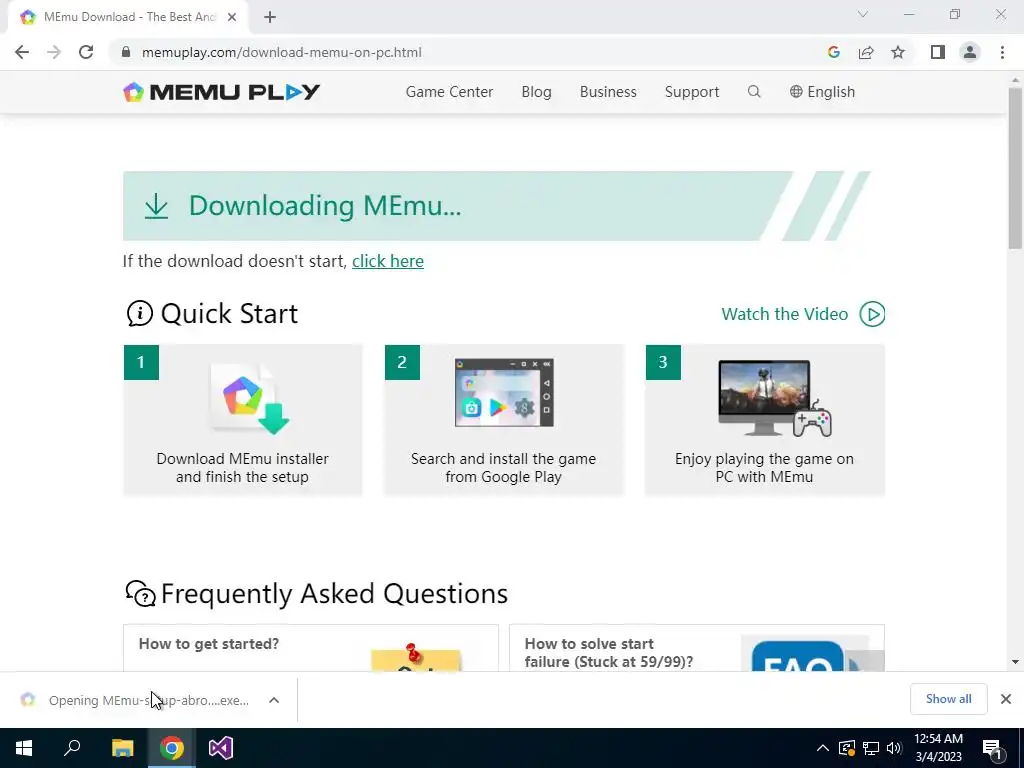The image size is (1024, 768).
Task: Click the scrollbar down arrow
Action: pyautogui.click(x=1015, y=662)
